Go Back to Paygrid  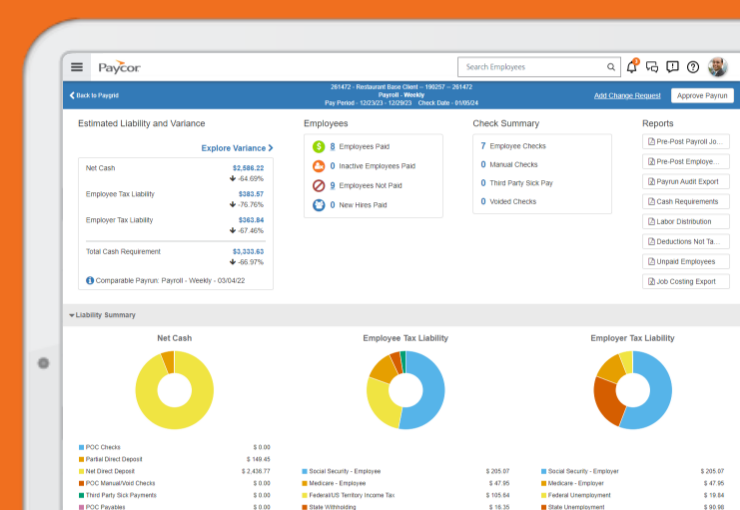pos(94,95)
